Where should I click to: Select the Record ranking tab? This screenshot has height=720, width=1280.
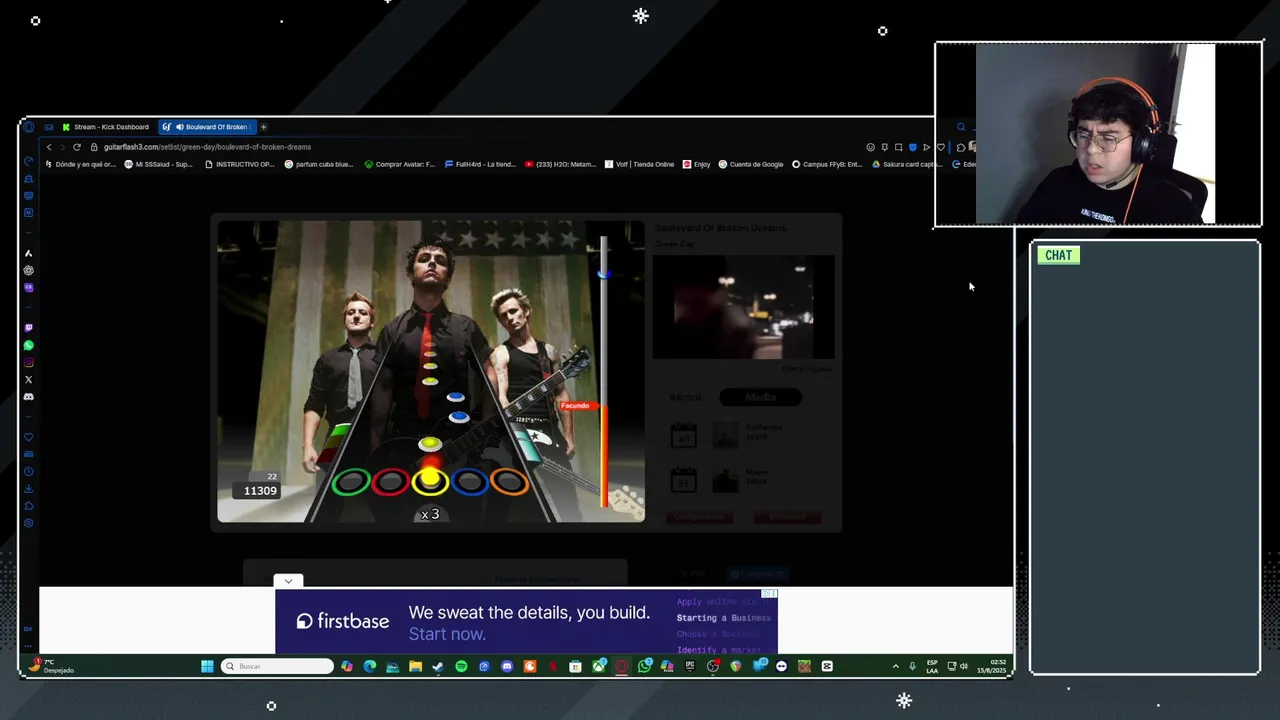point(685,397)
